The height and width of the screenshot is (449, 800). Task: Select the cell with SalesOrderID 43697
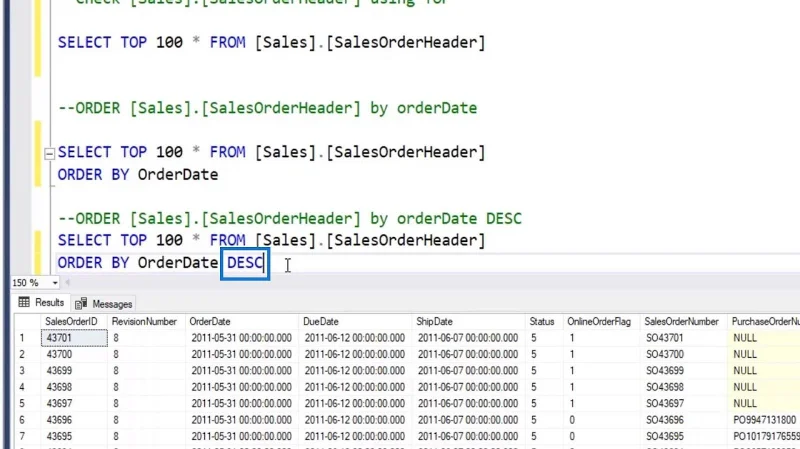coord(74,403)
